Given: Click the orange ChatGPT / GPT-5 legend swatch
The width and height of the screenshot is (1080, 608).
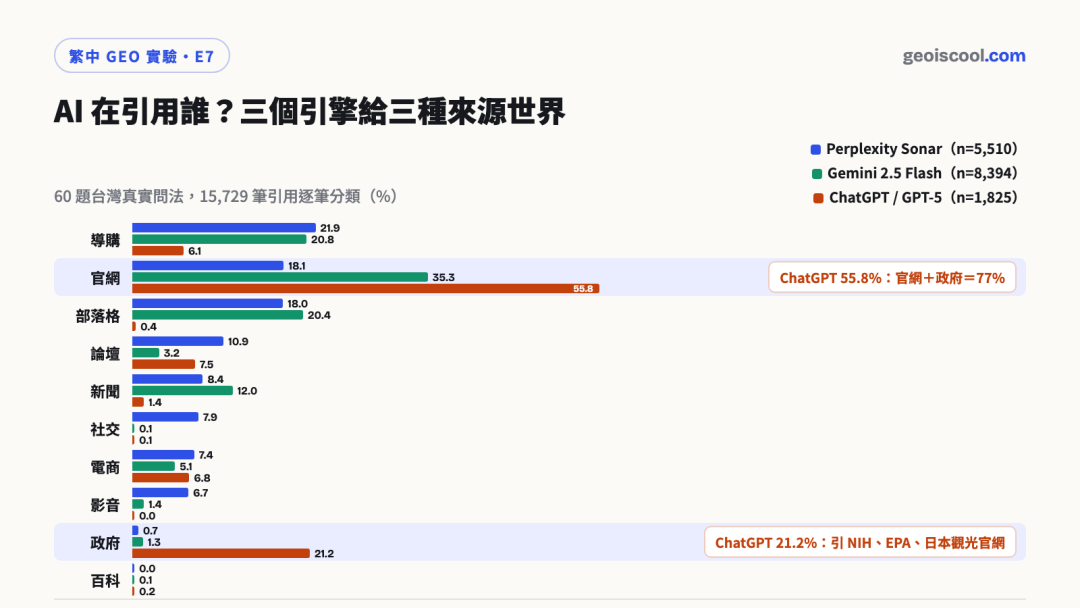Looking at the screenshot, I should click(x=818, y=198).
